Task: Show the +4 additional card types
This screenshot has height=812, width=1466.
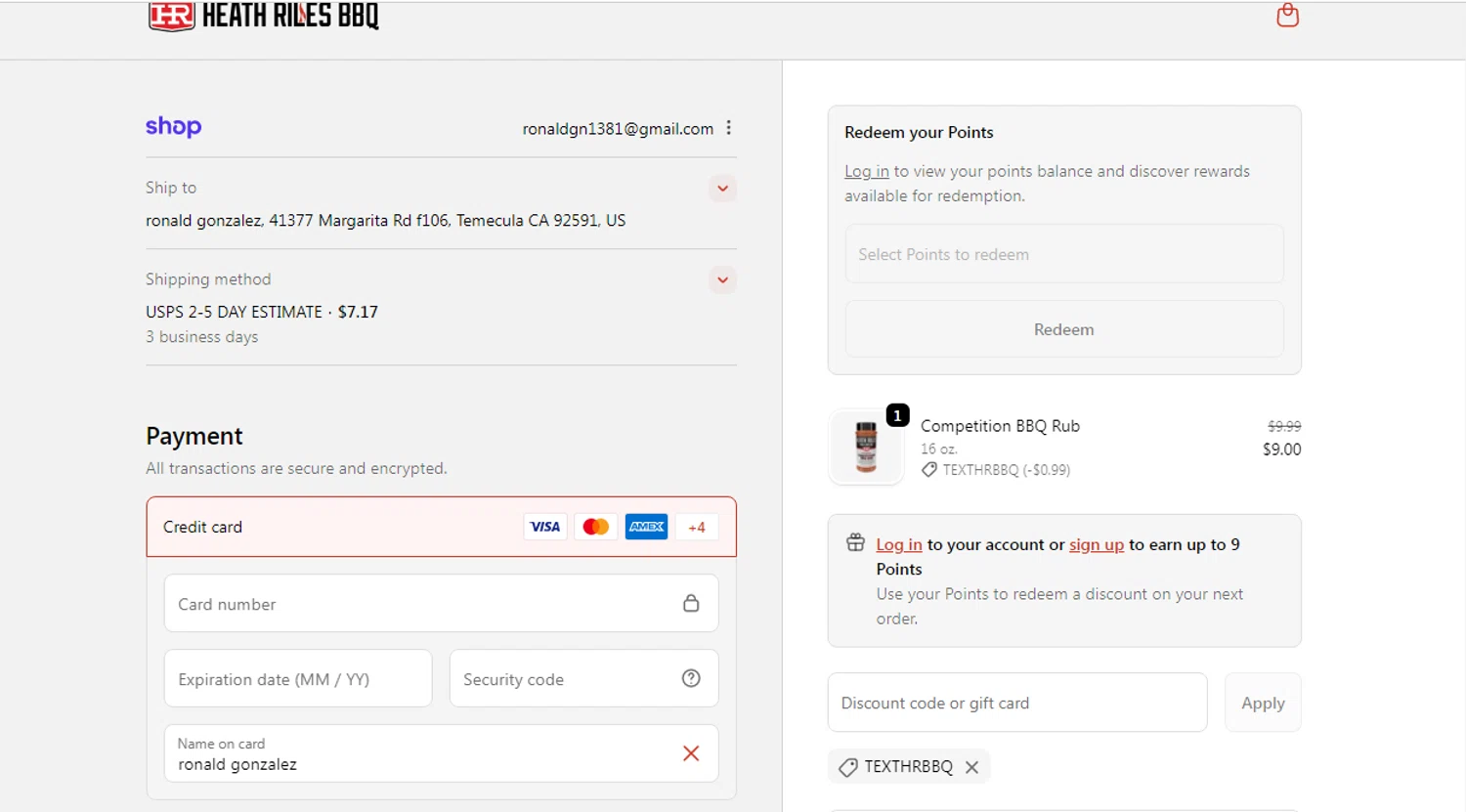Action: click(697, 527)
